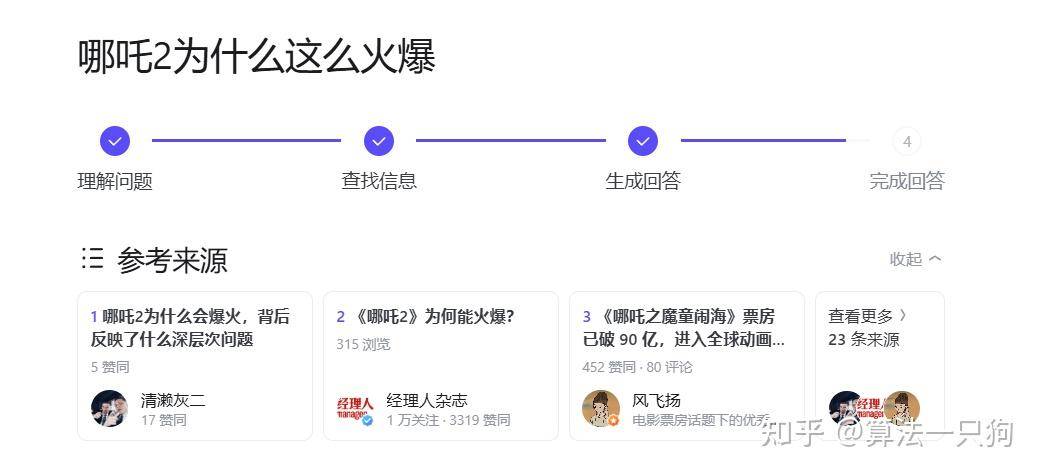
Task: Click 清濑灰二 avatar
Action: coord(110,408)
